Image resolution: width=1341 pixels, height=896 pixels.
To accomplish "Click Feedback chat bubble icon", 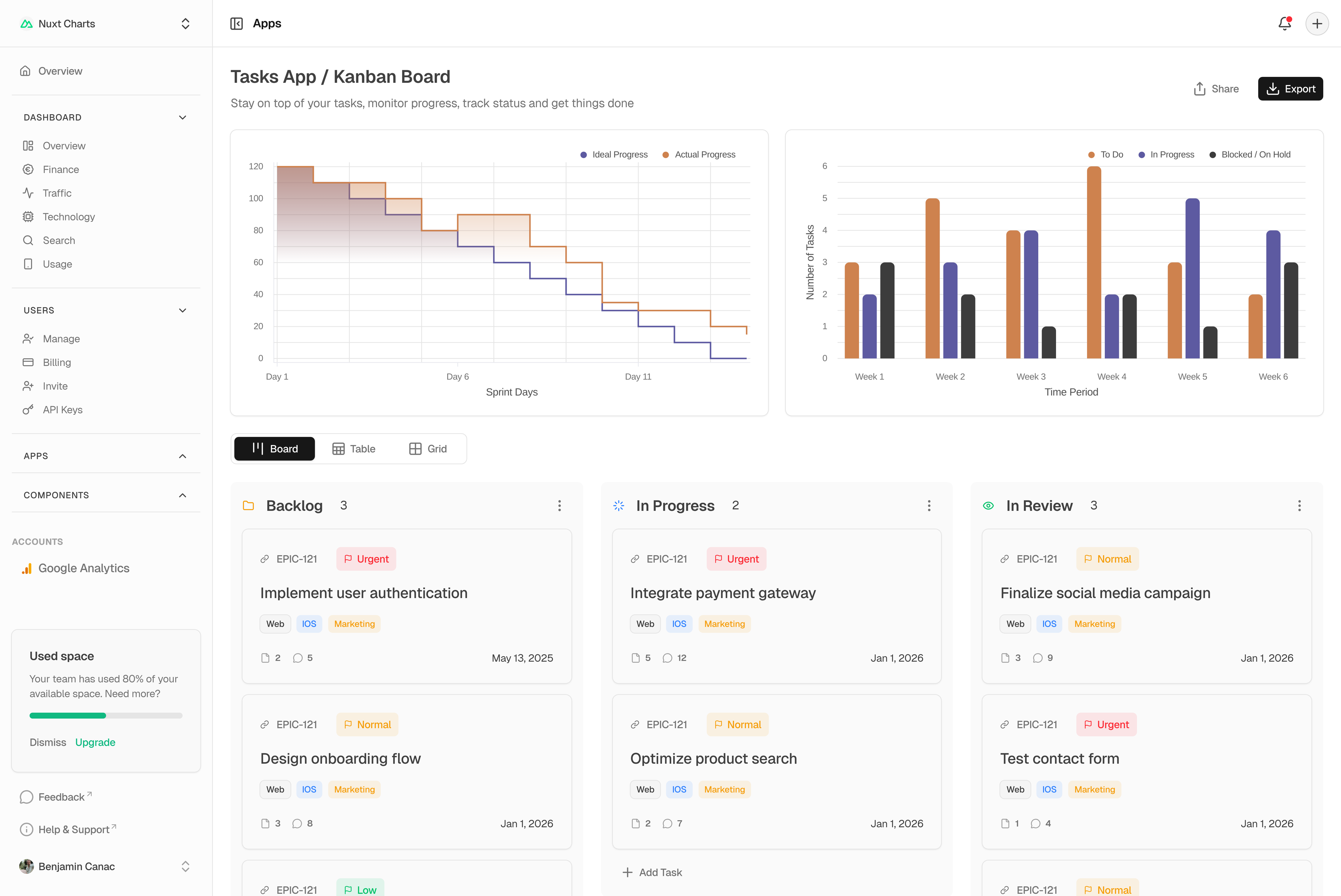I will point(26,797).
